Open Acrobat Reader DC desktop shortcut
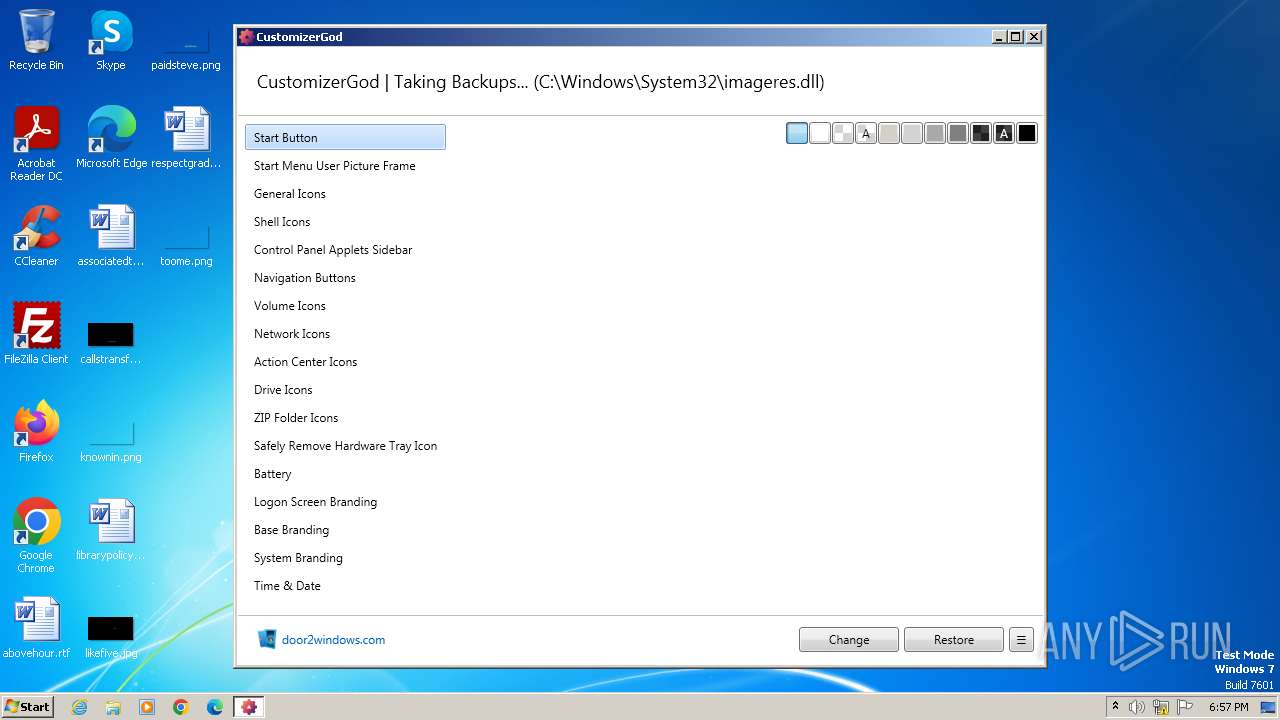Viewport: 1280px width, 720px height. 36,144
